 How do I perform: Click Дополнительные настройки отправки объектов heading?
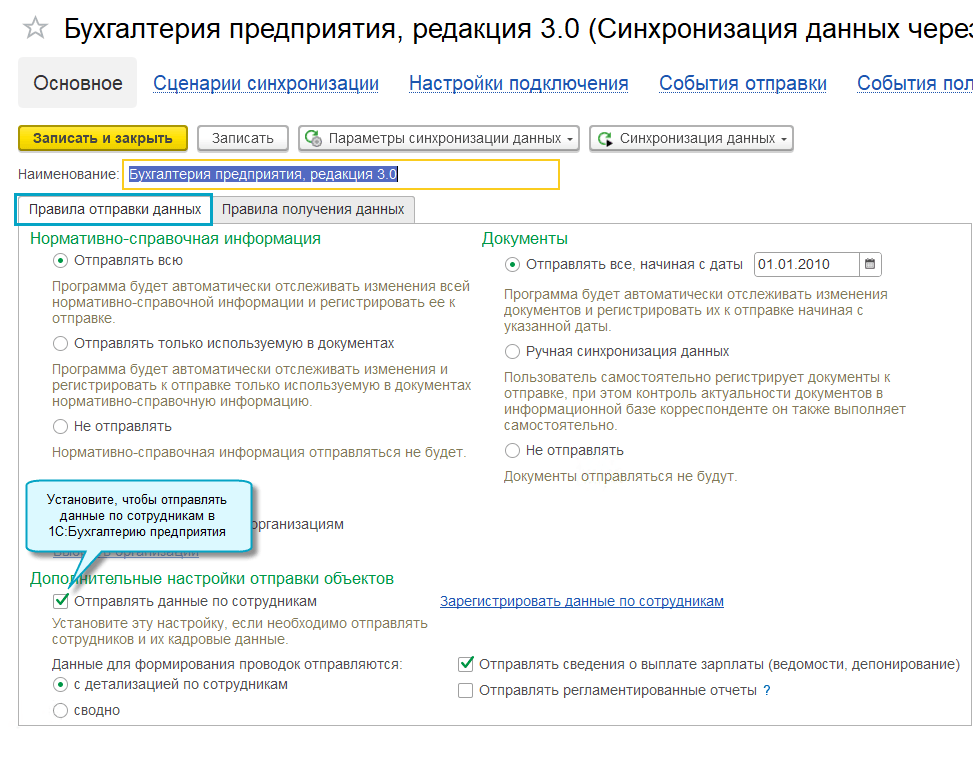coord(212,578)
